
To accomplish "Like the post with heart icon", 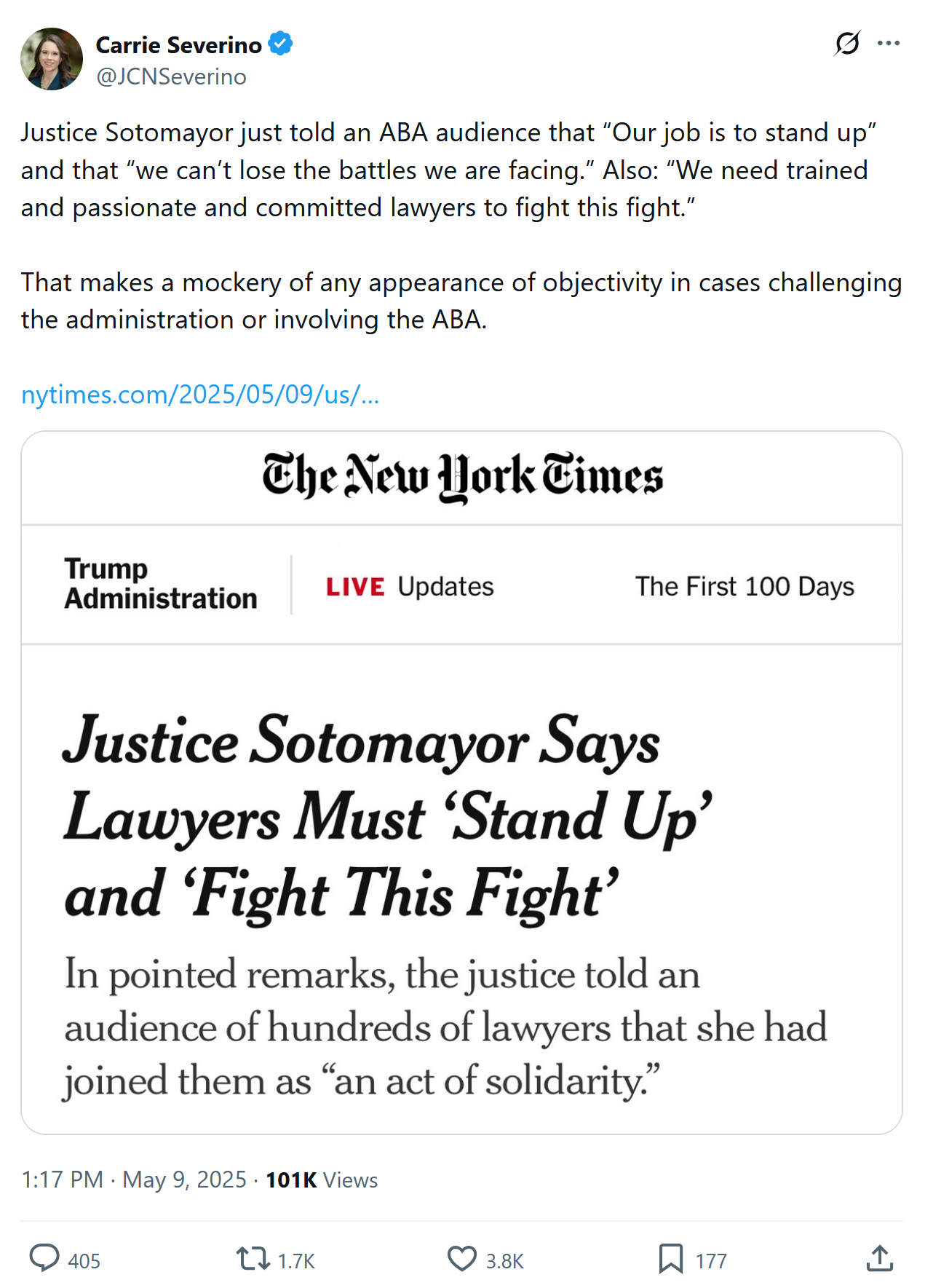I will pyautogui.click(x=461, y=1259).
